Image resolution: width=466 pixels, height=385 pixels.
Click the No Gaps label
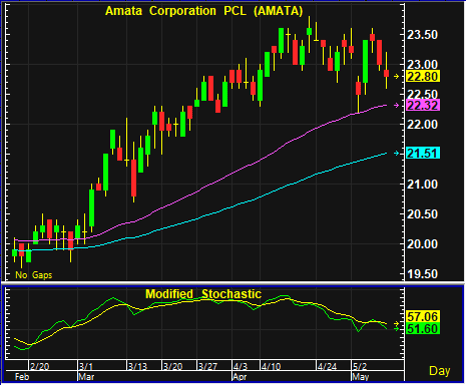click(34, 275)
